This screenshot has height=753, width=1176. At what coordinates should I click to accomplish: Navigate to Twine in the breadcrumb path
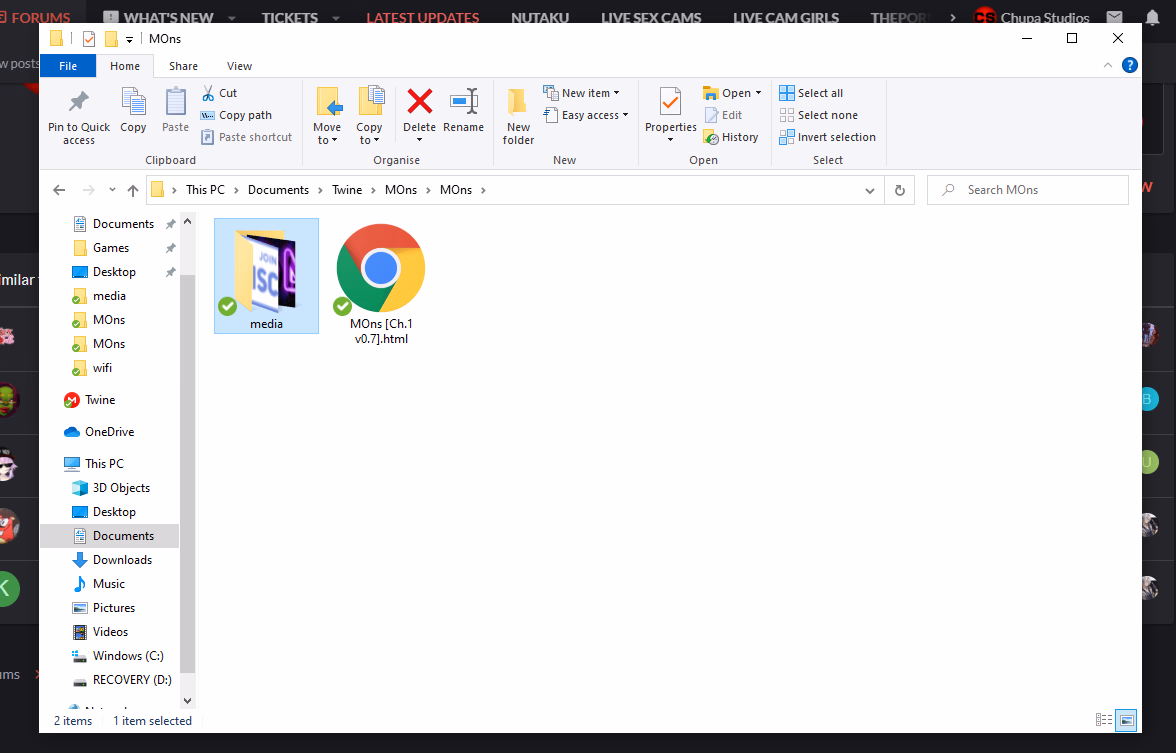coord(347,190)
